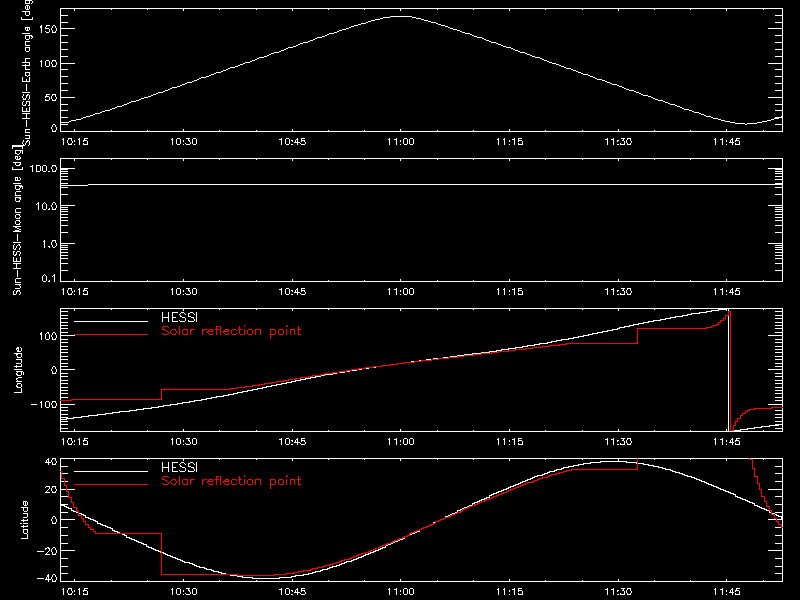The height and width of the screenshot is (600, 800).
Task: Click 11:00 label under Earth angle plot
Action: coord(401,142)
